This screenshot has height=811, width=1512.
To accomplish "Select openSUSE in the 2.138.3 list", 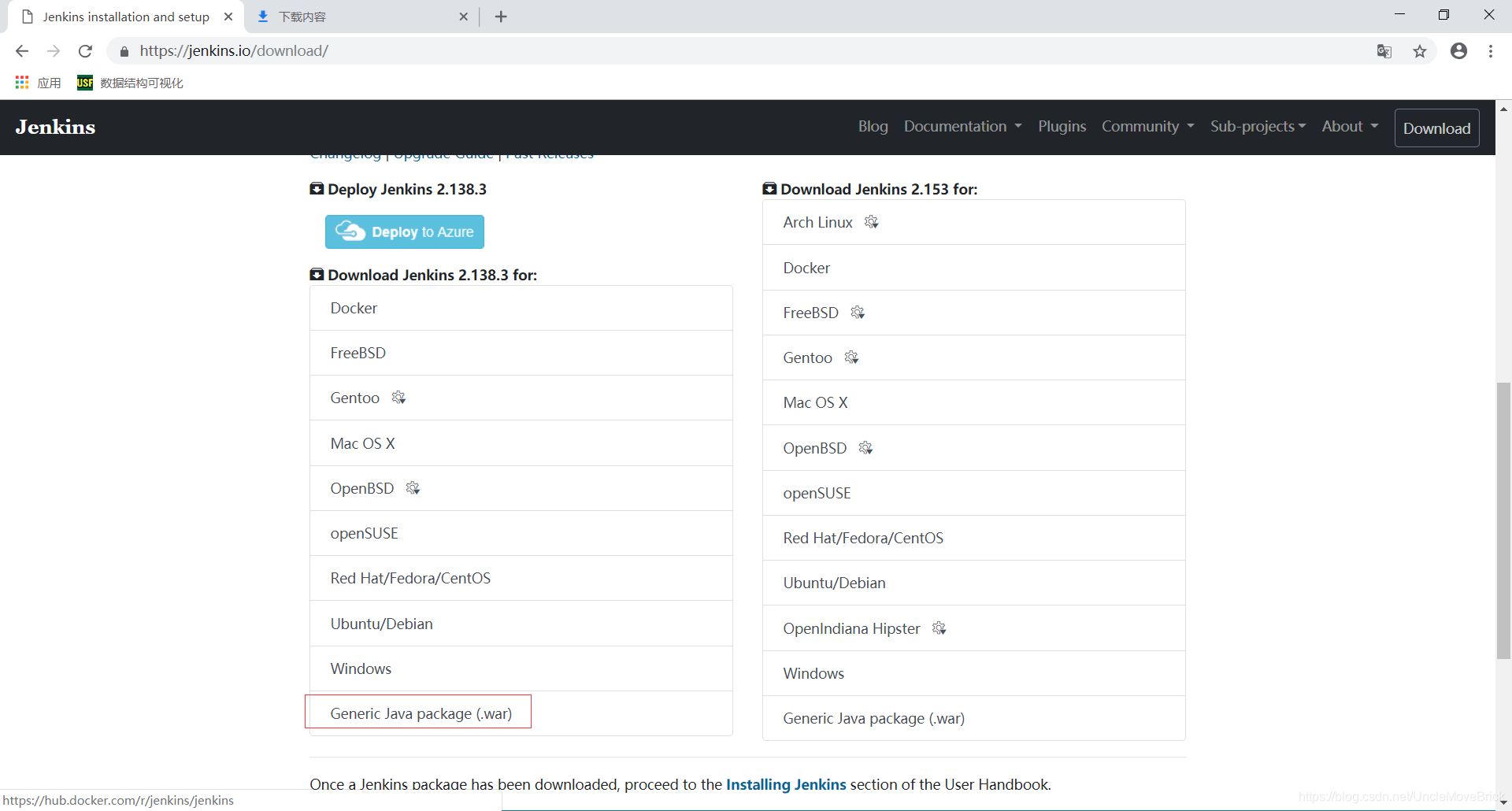I will tap(521, 533).
